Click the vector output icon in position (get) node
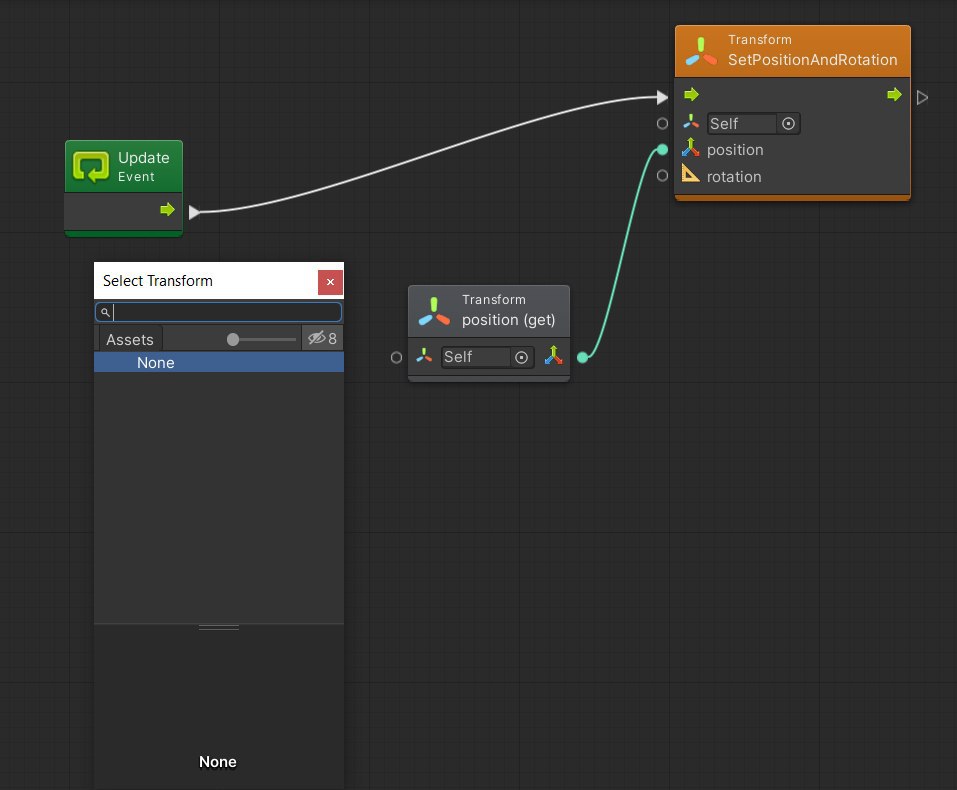Image resolution: width=957 pixels, height=790 pixels. pos(554,355)
